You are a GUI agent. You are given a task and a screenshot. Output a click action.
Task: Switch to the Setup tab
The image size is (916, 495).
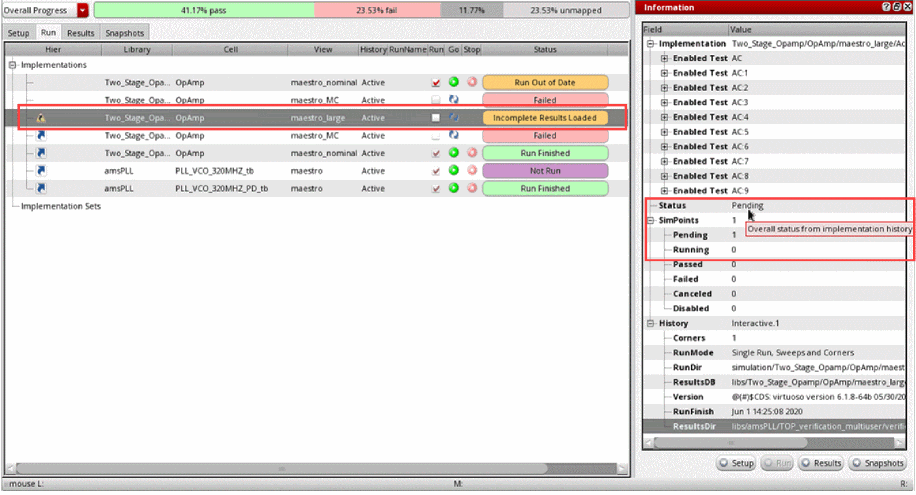click(18, 33)
